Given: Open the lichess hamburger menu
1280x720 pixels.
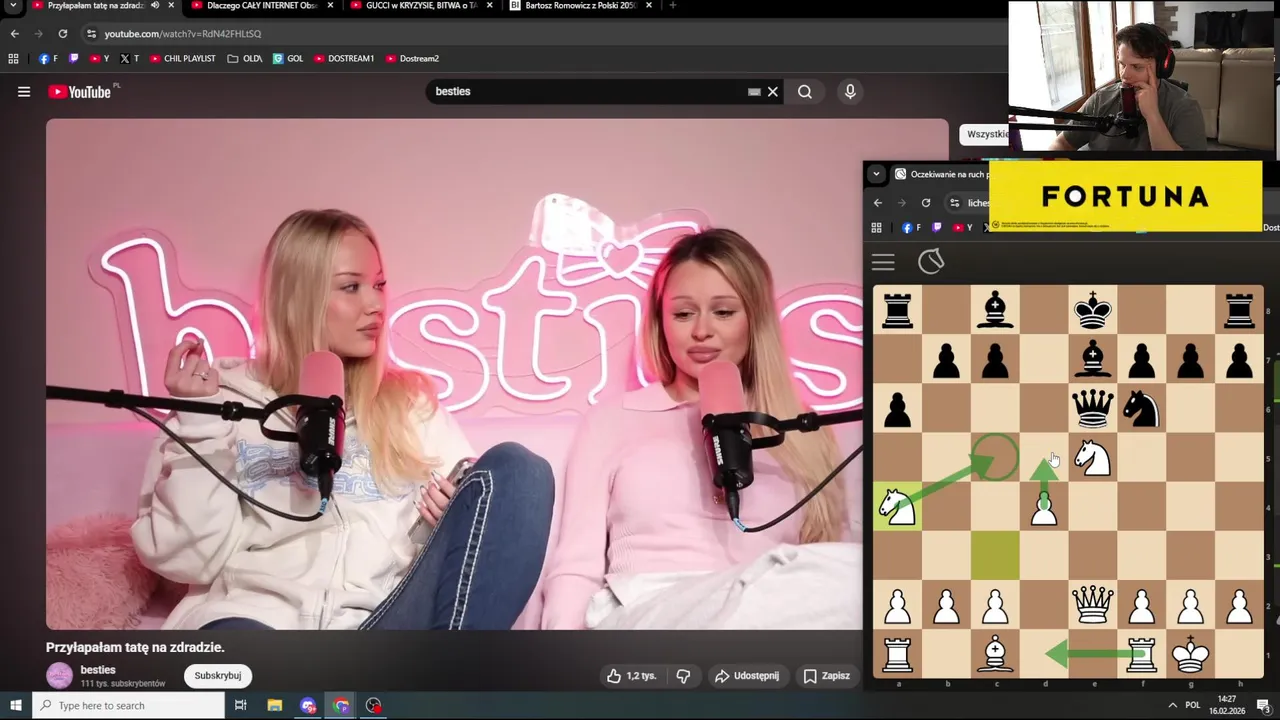Looking at the screenshot, I should (883, 262).
